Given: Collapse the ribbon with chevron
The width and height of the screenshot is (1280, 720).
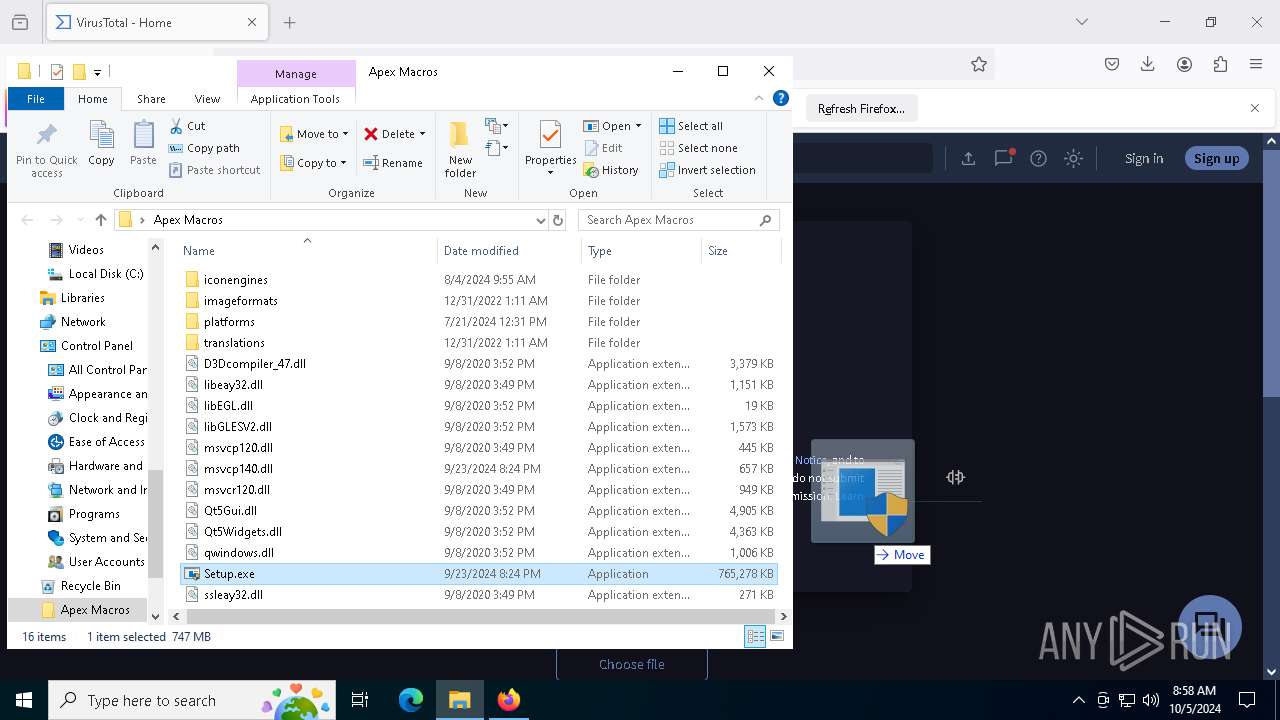Looking at the screenshot, I should tap(759, 98).
